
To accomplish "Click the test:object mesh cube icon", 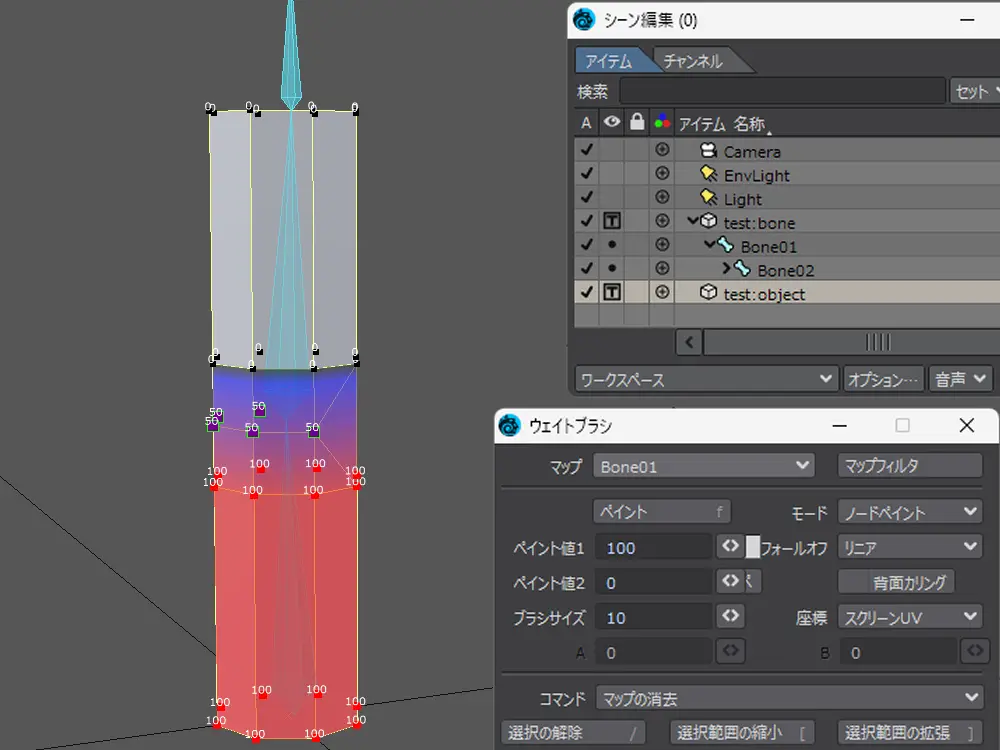I will pyautogui.click(x=708, y=294).
